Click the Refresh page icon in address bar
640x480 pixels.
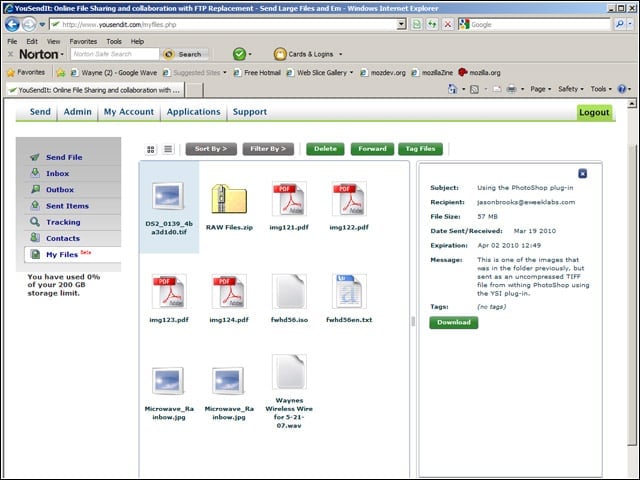[432, 24]
